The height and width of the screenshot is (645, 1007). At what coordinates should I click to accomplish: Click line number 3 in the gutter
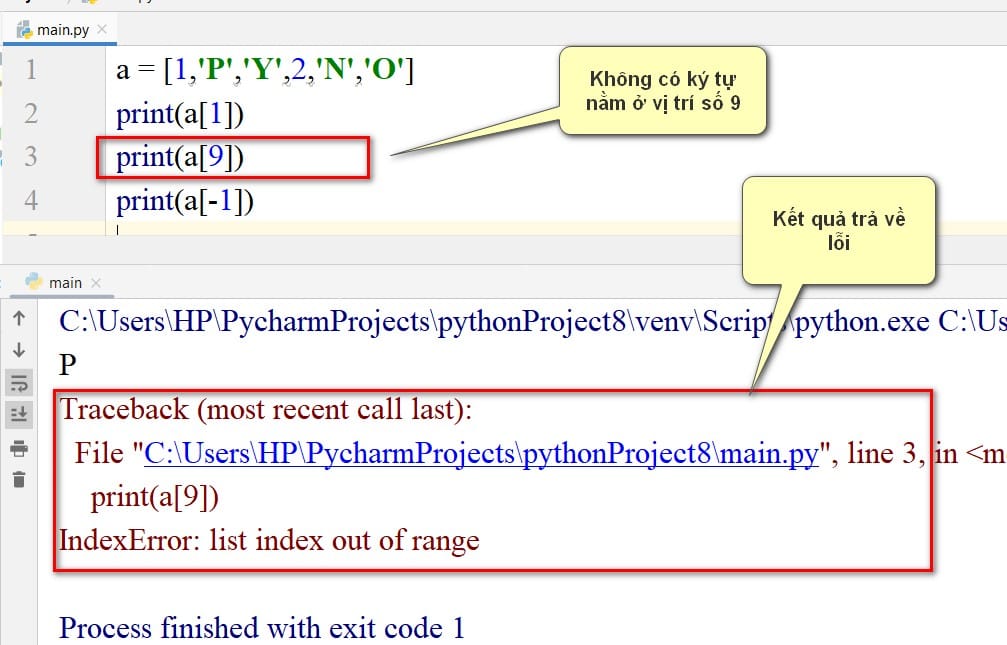point(31,156)
